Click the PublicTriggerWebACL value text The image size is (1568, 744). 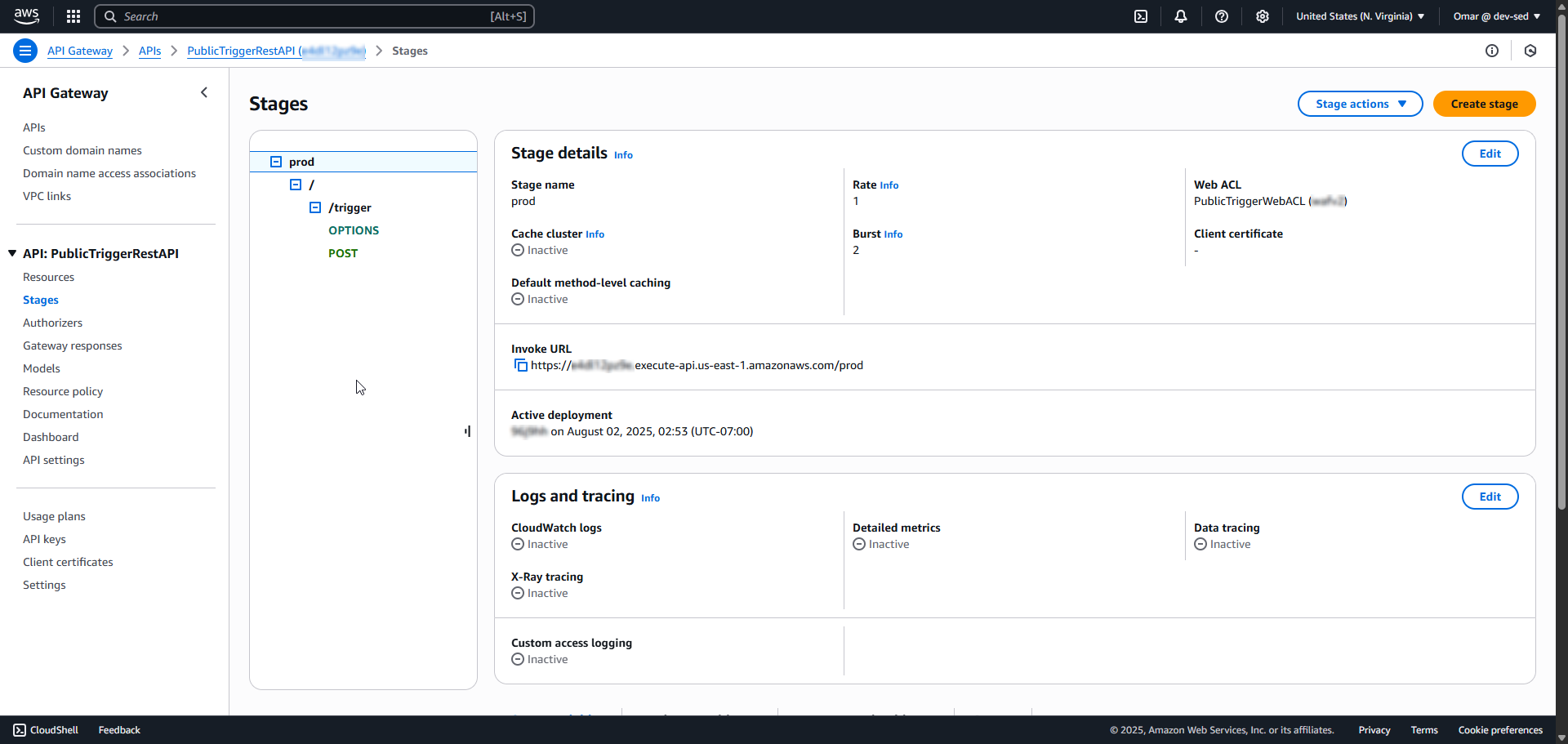pyautogui.click(x=1270, y=201)
